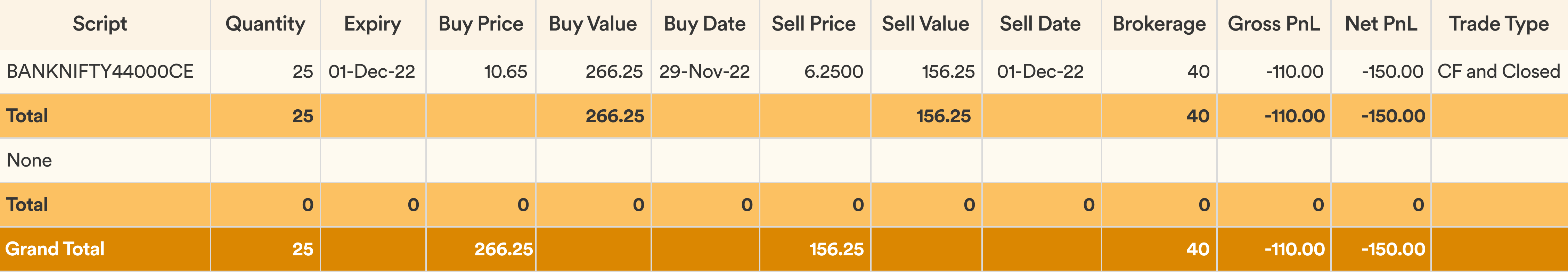This screenshot has height=272, width=1568.
Task: Select the Brokerage column header
Action: pos(1159,24)
